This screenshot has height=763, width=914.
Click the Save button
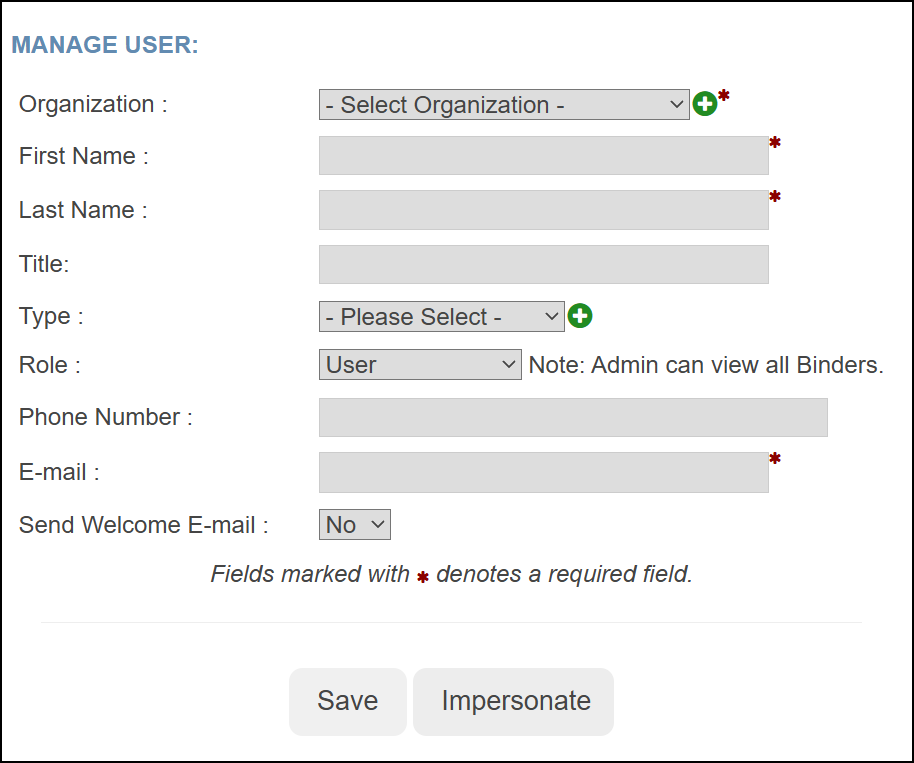(x=347, y=701)
